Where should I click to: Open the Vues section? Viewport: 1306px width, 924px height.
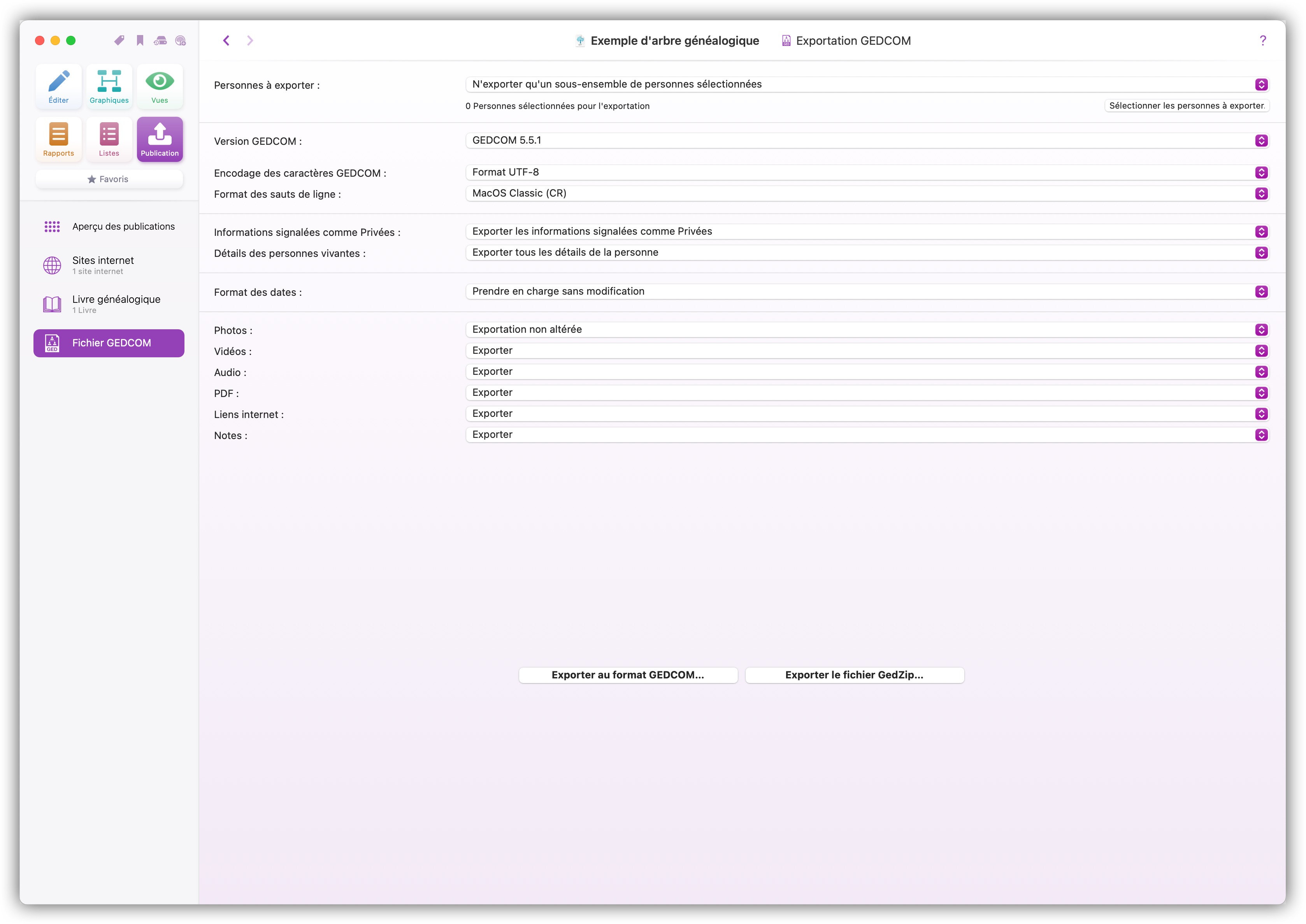160,86
